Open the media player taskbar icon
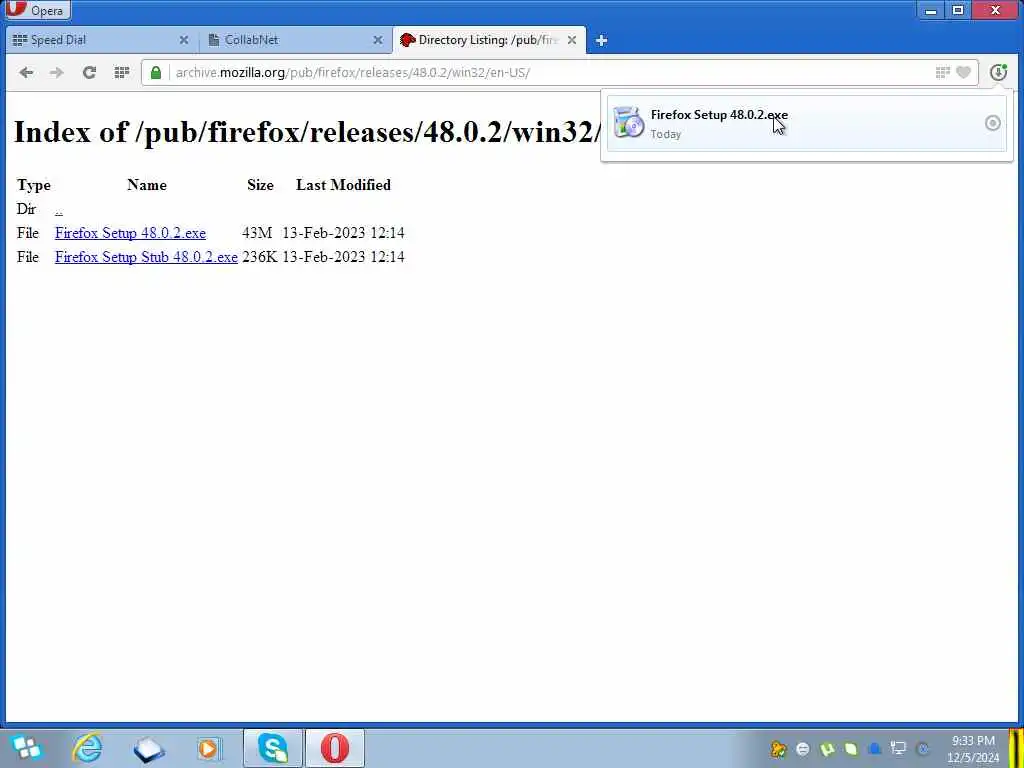The width and height of the screenshot is (1024, 768). 209,749
